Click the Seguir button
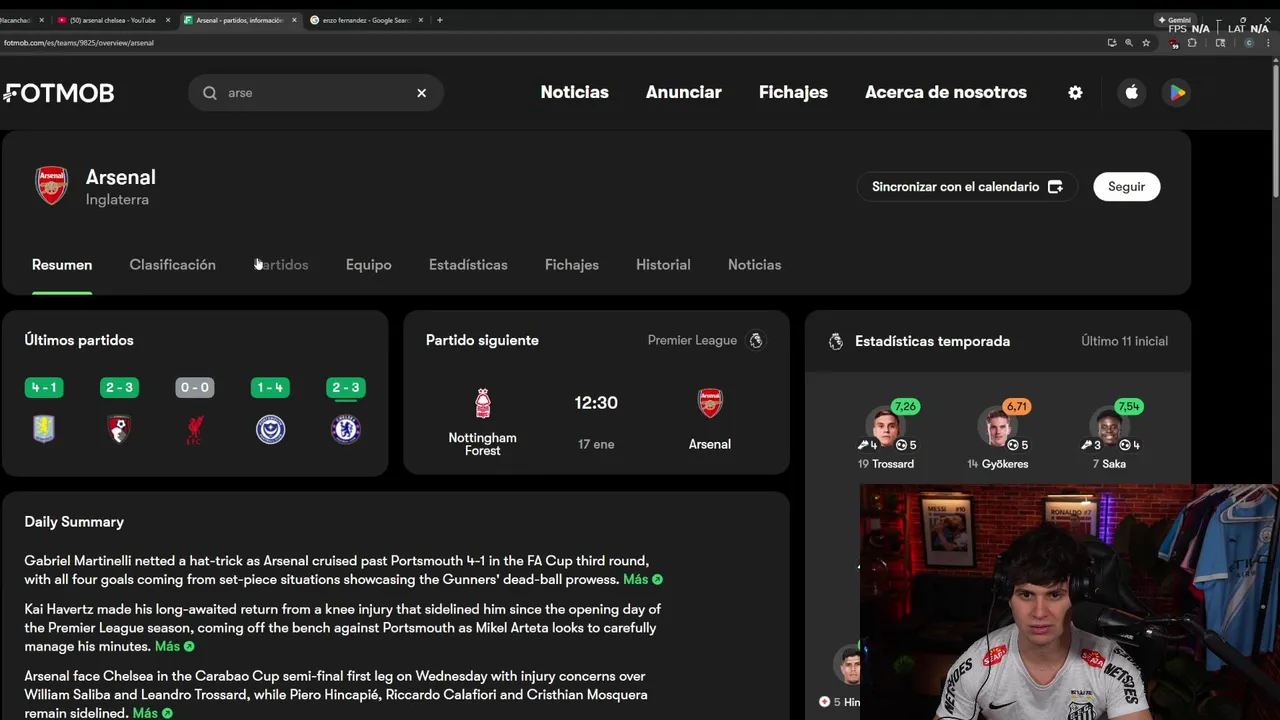Screen dimensions: 1280x720 pos(1126,187)
